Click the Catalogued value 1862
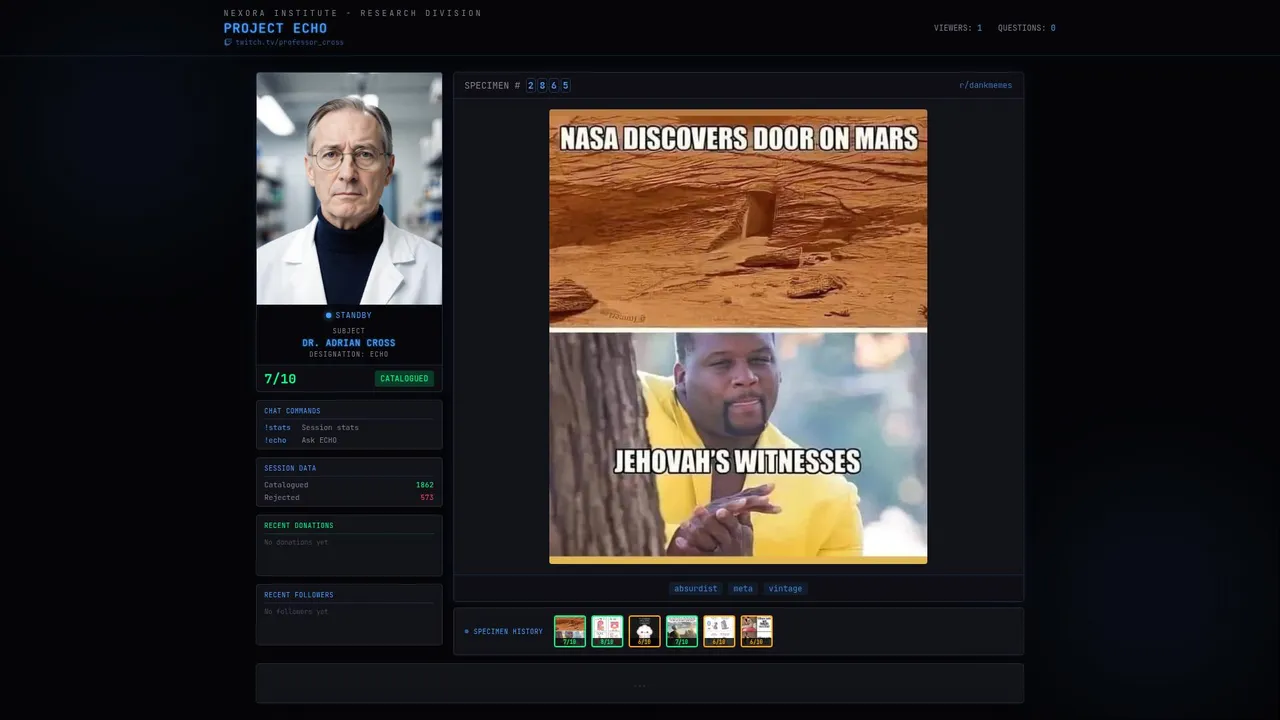Image resolution: width=1280 pixels, height=720 pixels. coord(425,485)
